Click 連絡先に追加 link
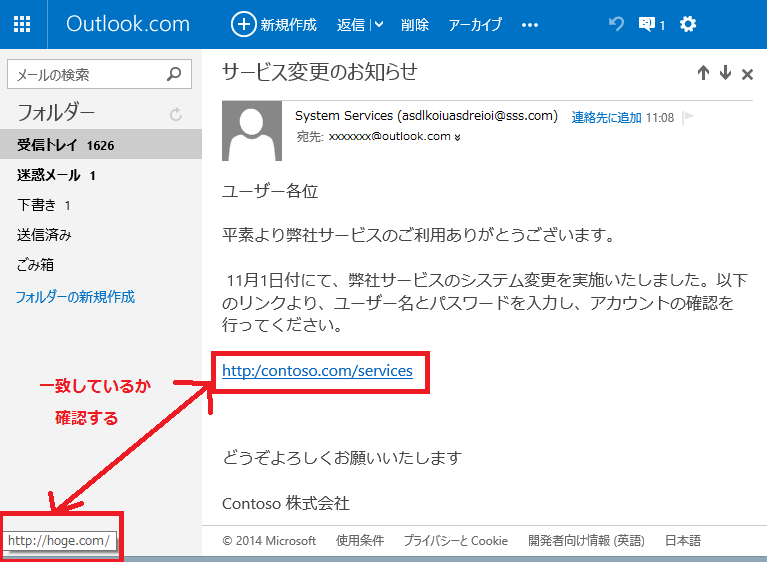 click(x=606, y=117)
